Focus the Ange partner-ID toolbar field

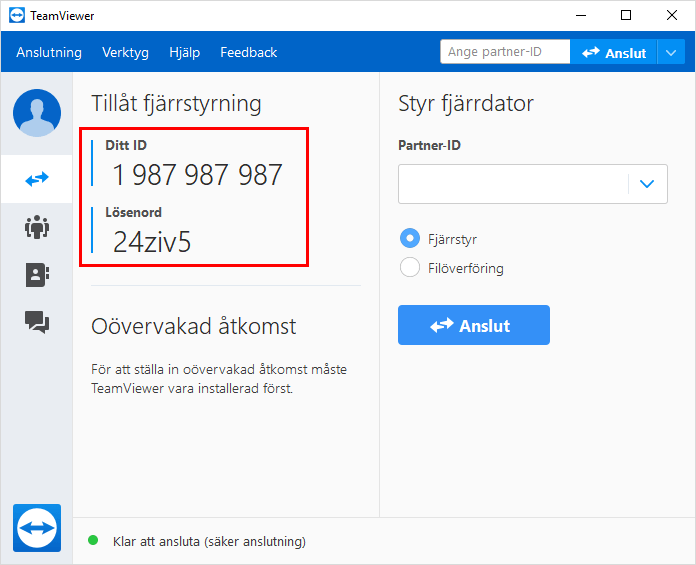[x=505, y=52]
